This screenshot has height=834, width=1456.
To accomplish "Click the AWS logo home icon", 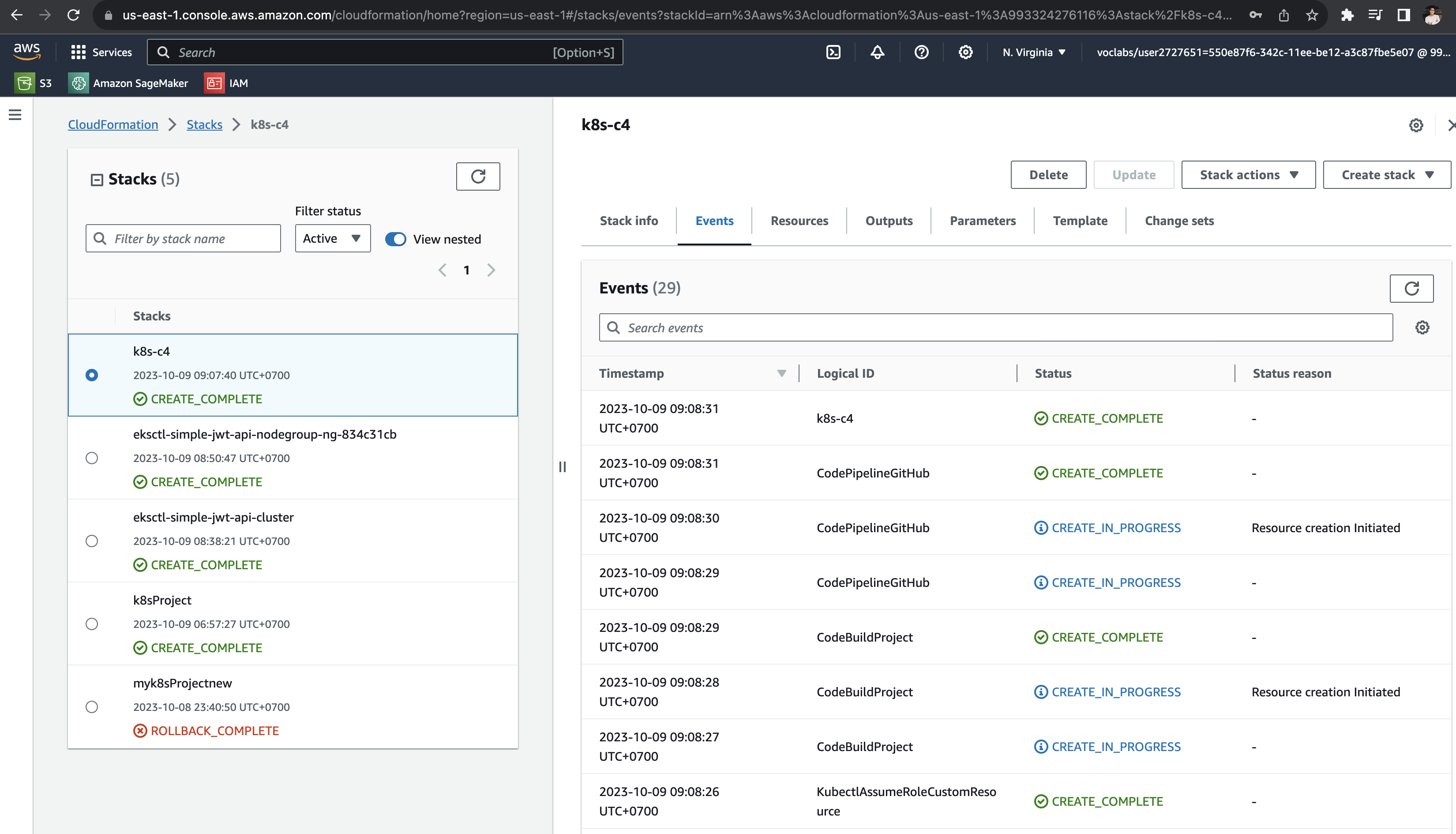I will click(x=27, y=52).
